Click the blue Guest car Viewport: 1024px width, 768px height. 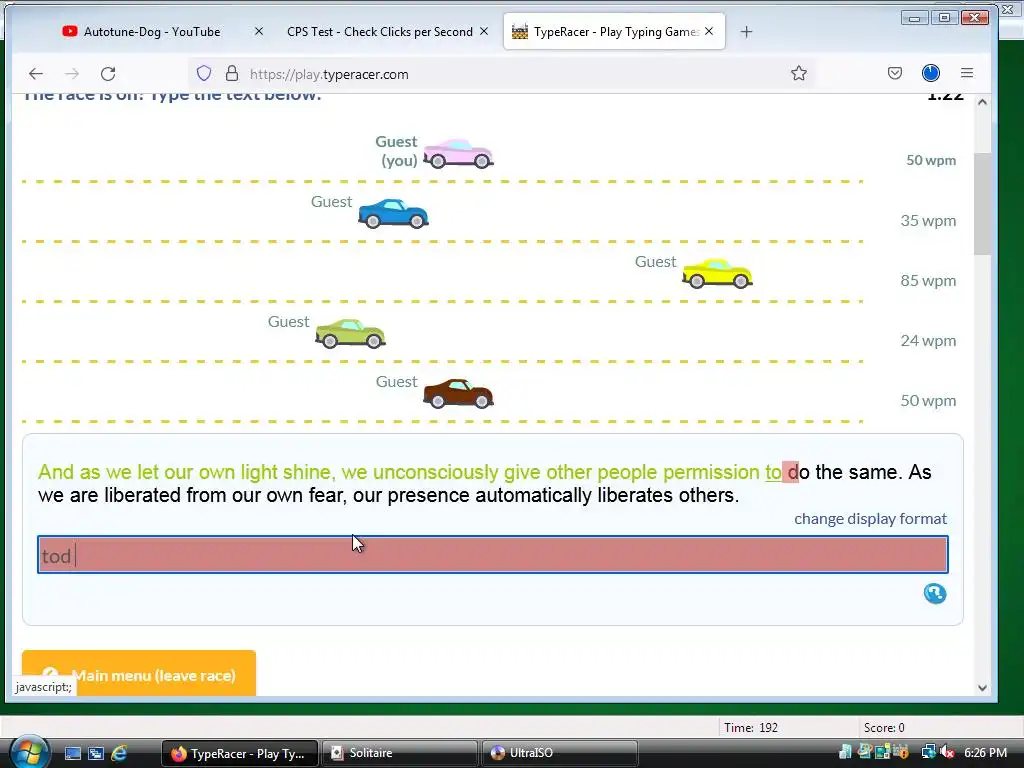pyautogui.click(x=393, y=214)
